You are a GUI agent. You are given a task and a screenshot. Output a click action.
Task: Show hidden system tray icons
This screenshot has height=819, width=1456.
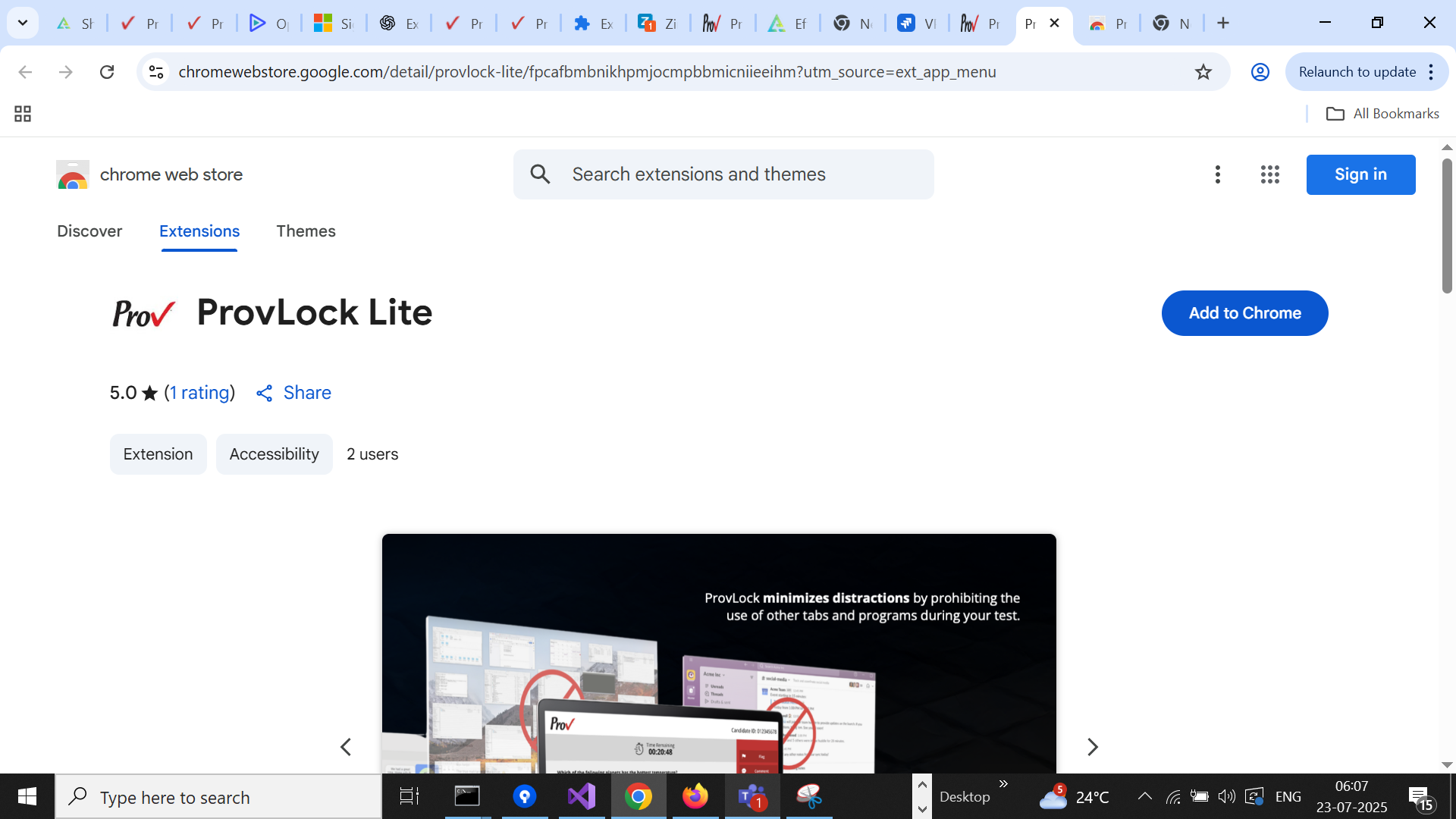(x=1145, y=796)
